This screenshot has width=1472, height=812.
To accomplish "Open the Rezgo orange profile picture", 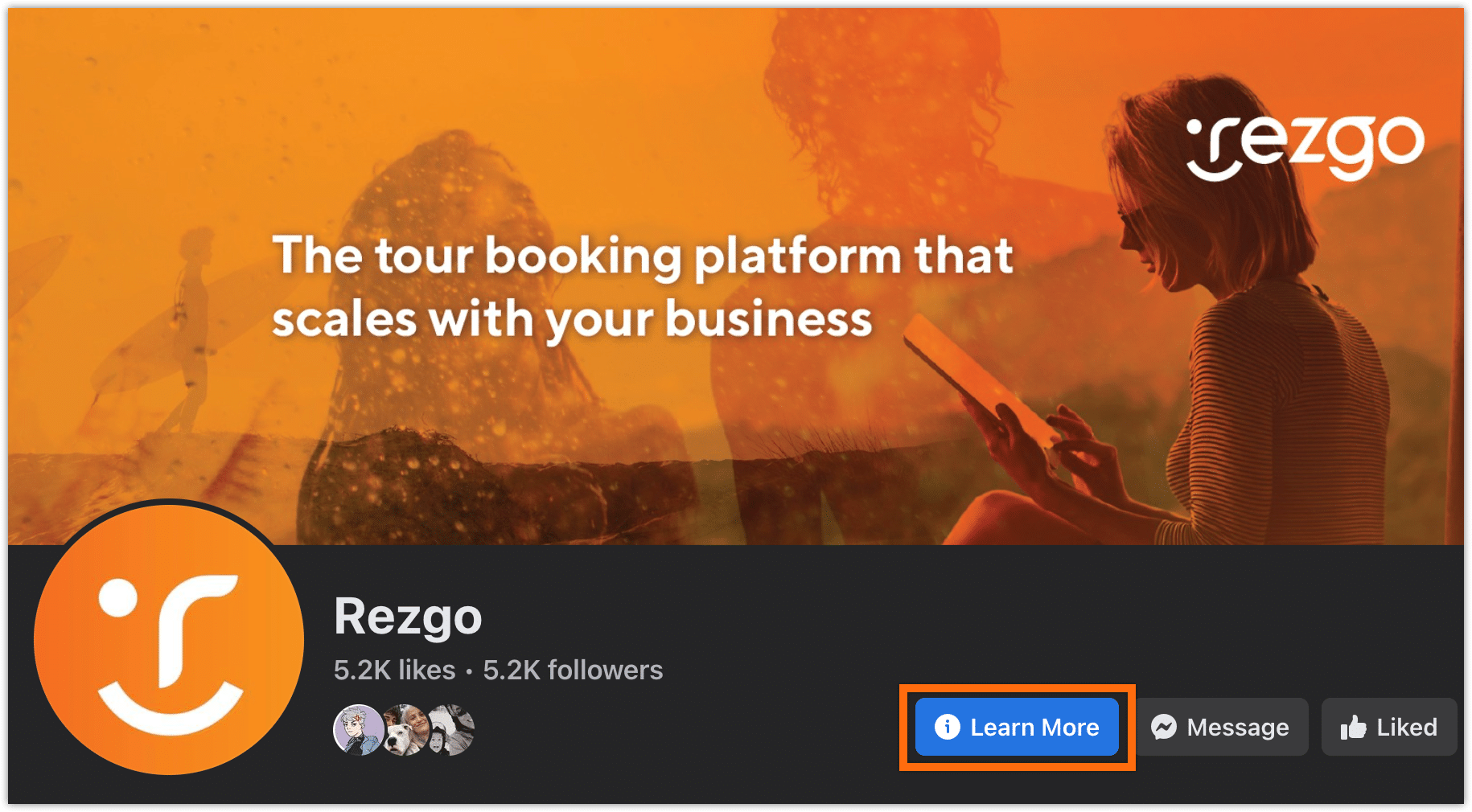I will [169, 640].
